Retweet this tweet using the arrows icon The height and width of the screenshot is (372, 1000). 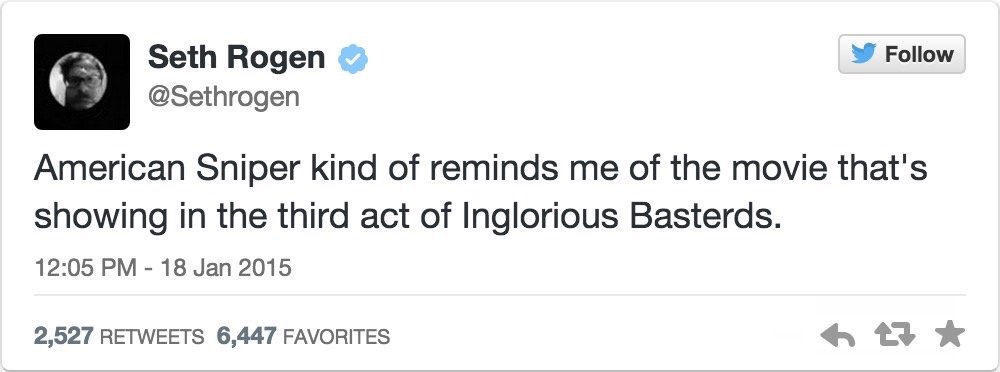pos(894,335)
